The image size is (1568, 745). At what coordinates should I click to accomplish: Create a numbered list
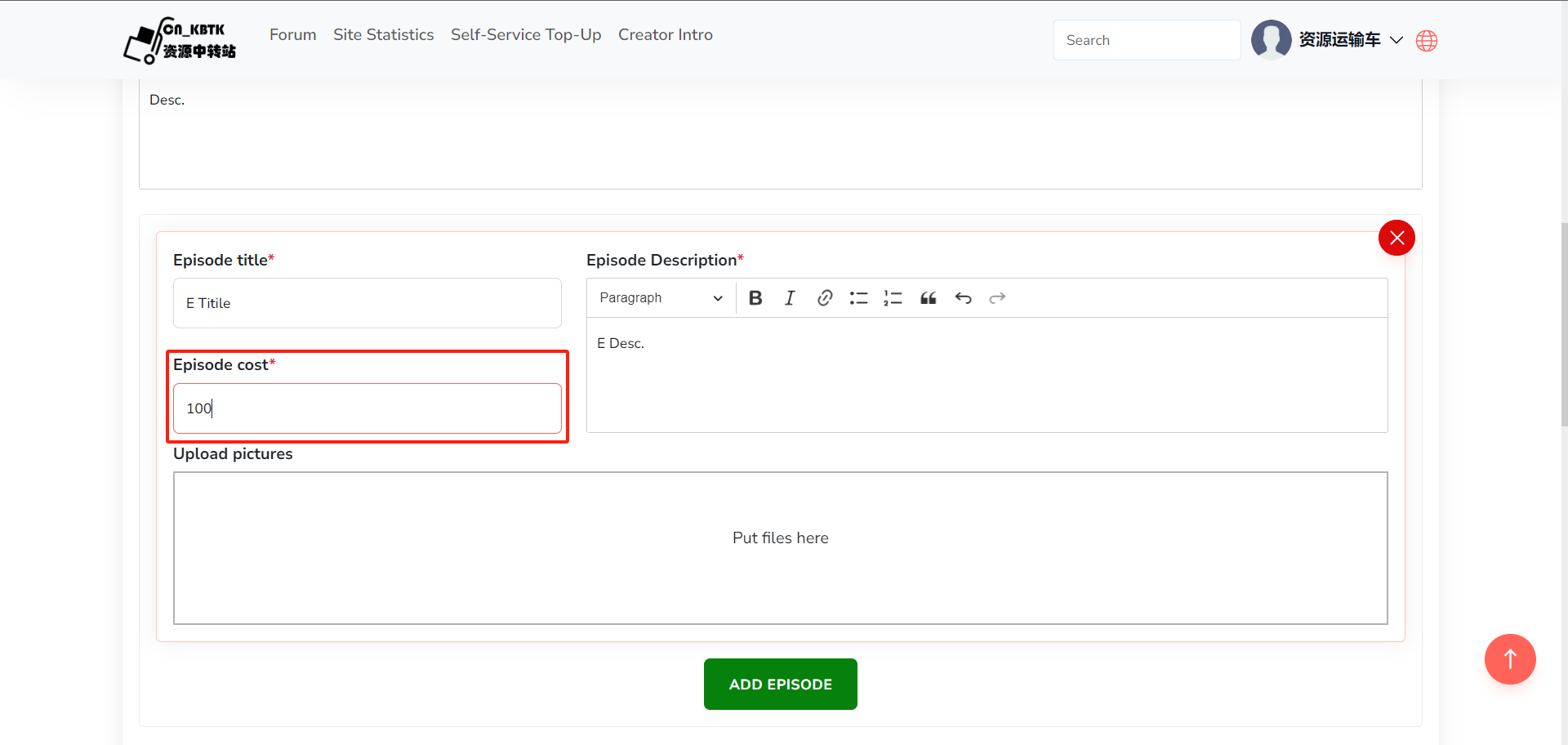coord(893,298)
